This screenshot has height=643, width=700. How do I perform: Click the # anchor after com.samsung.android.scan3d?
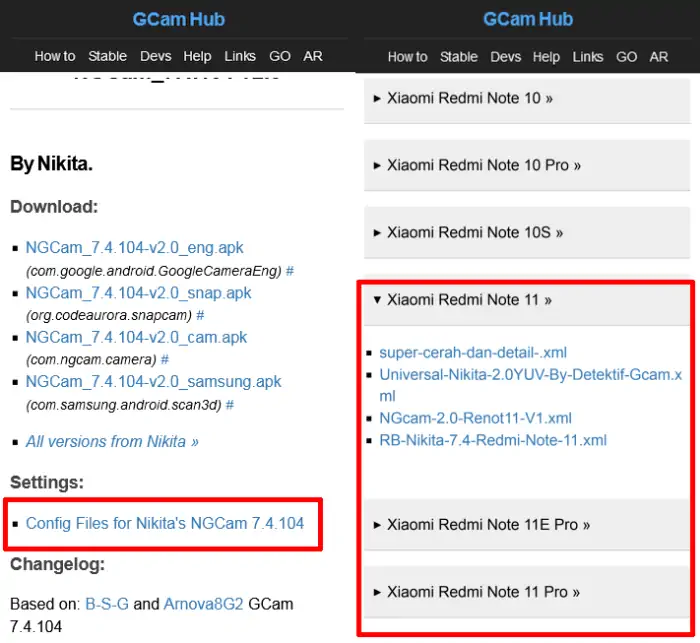[229, 405]
